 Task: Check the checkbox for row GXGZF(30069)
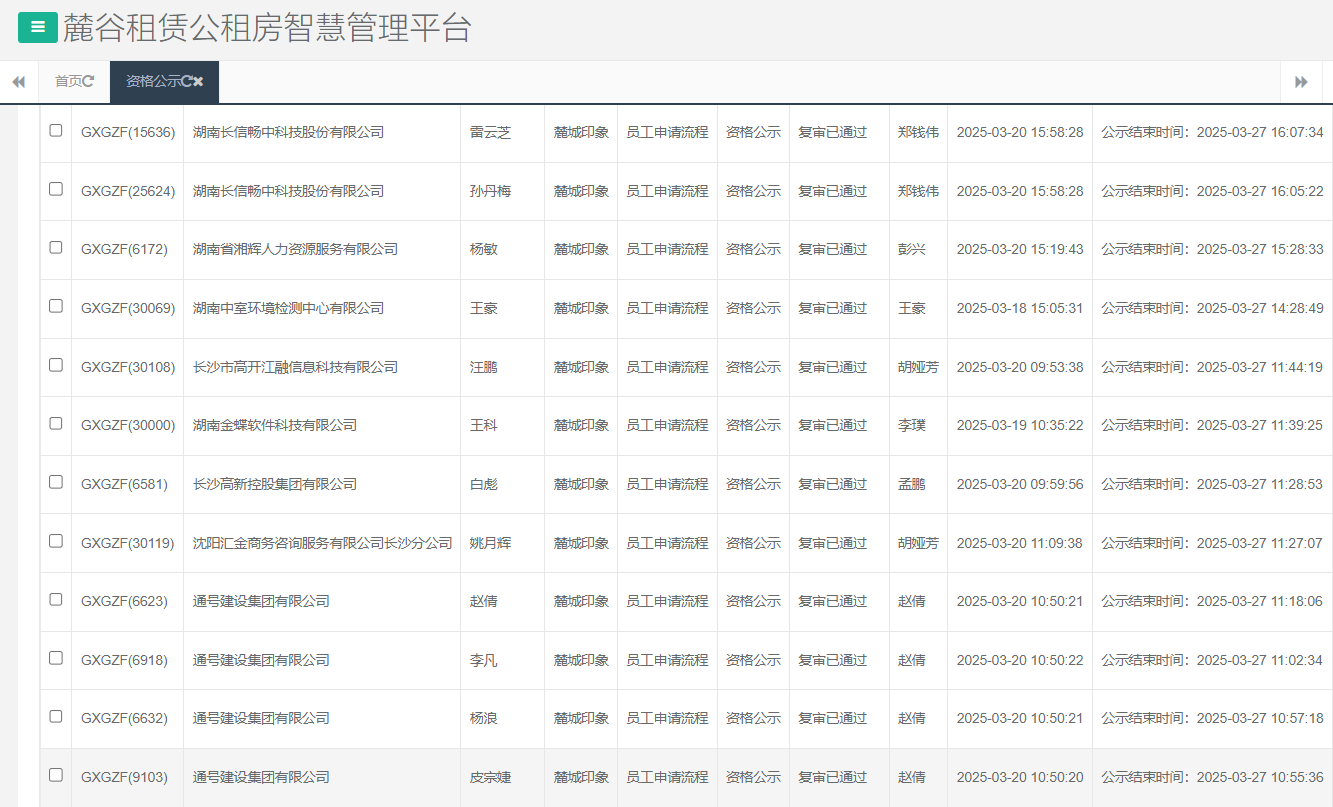click(56, 307)
